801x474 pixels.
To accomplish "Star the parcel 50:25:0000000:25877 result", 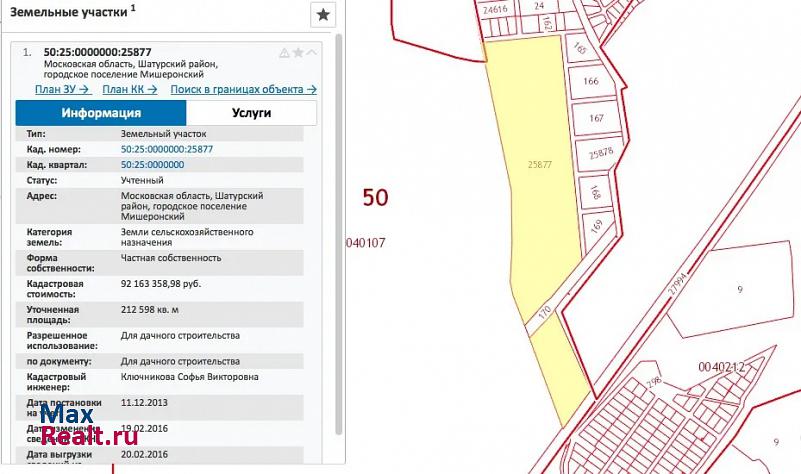I will click(x=297, y=52).
